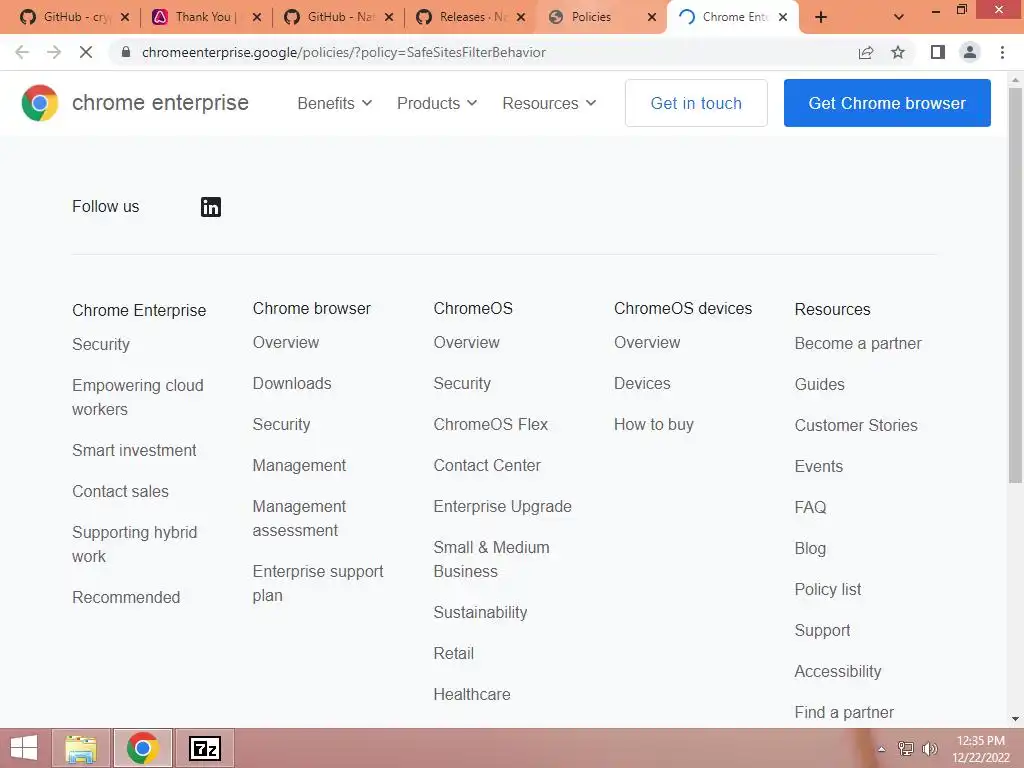Go back to previous page
Screen dimensions: 1024x768
click(x=22, y=52)
